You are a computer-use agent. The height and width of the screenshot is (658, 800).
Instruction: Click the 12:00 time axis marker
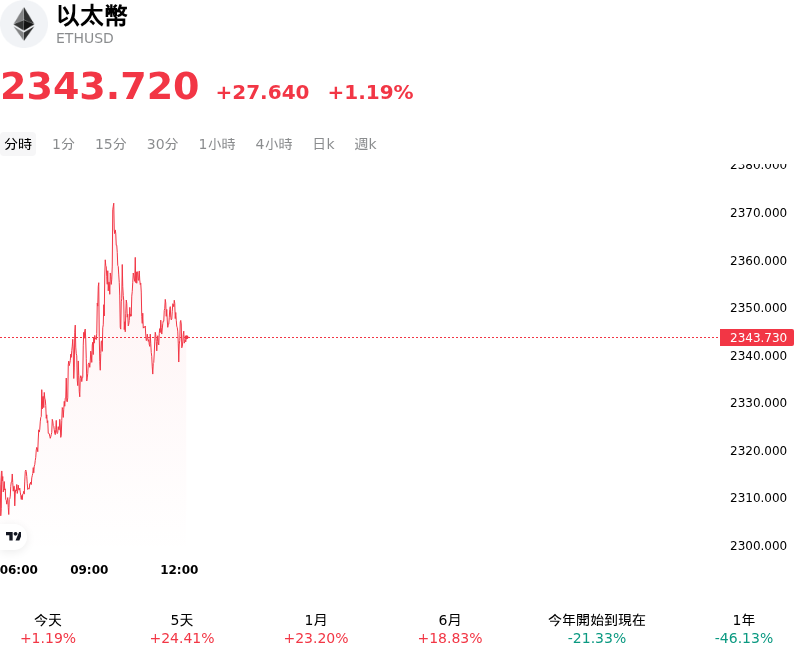[x=179, y=570]
